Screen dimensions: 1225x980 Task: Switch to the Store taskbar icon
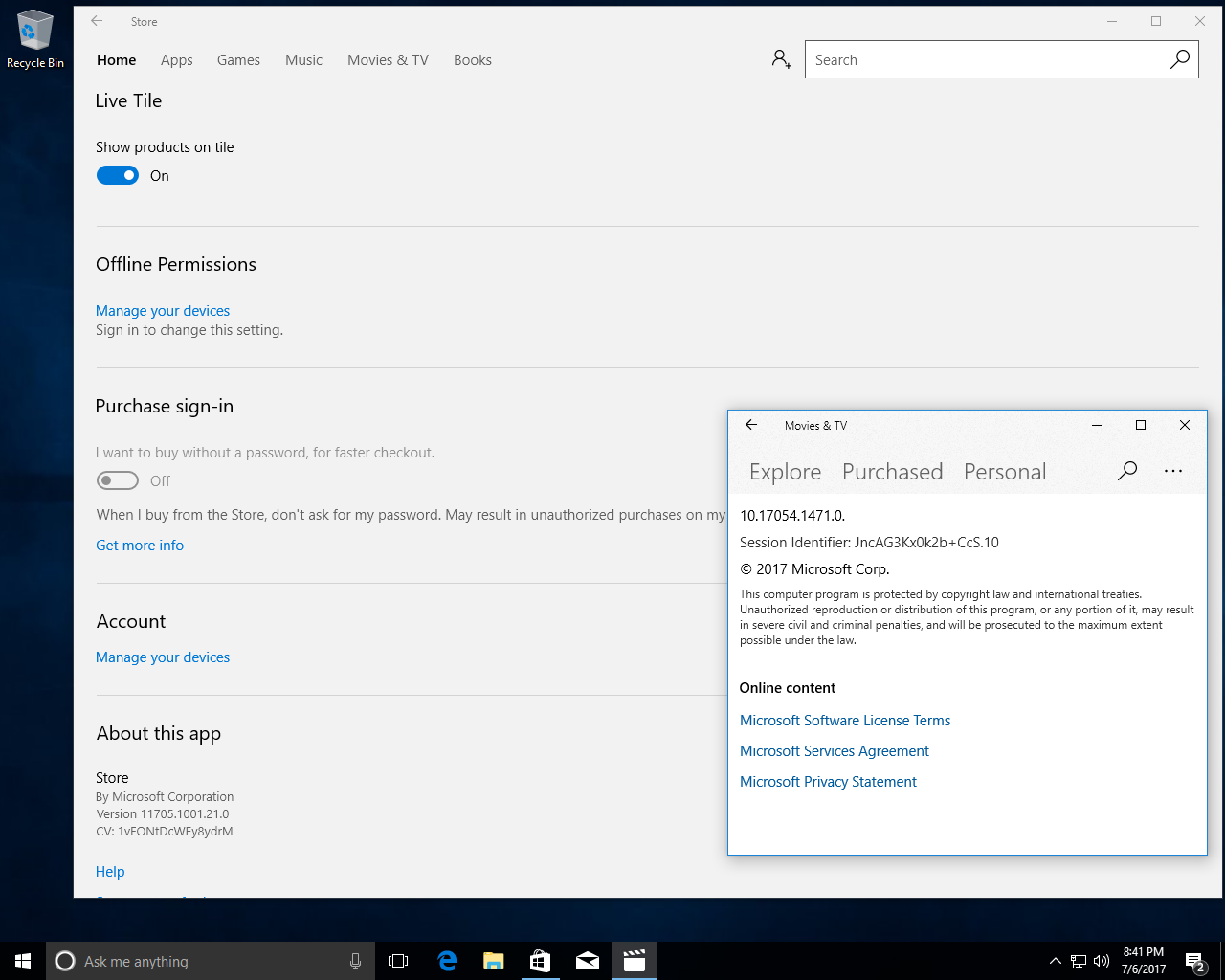(540, 961)
